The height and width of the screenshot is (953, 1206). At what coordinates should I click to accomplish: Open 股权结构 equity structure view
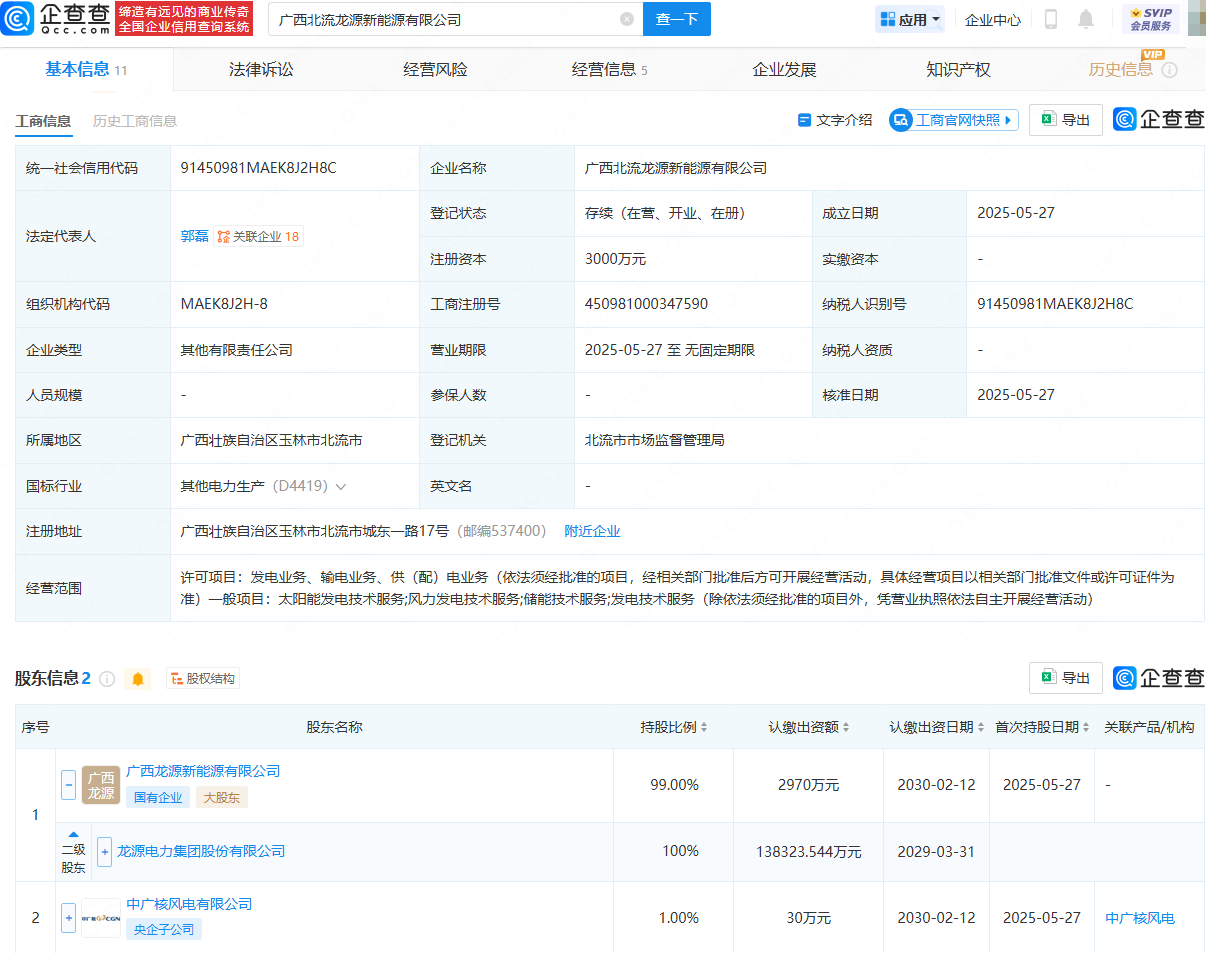tap(203, 679)
